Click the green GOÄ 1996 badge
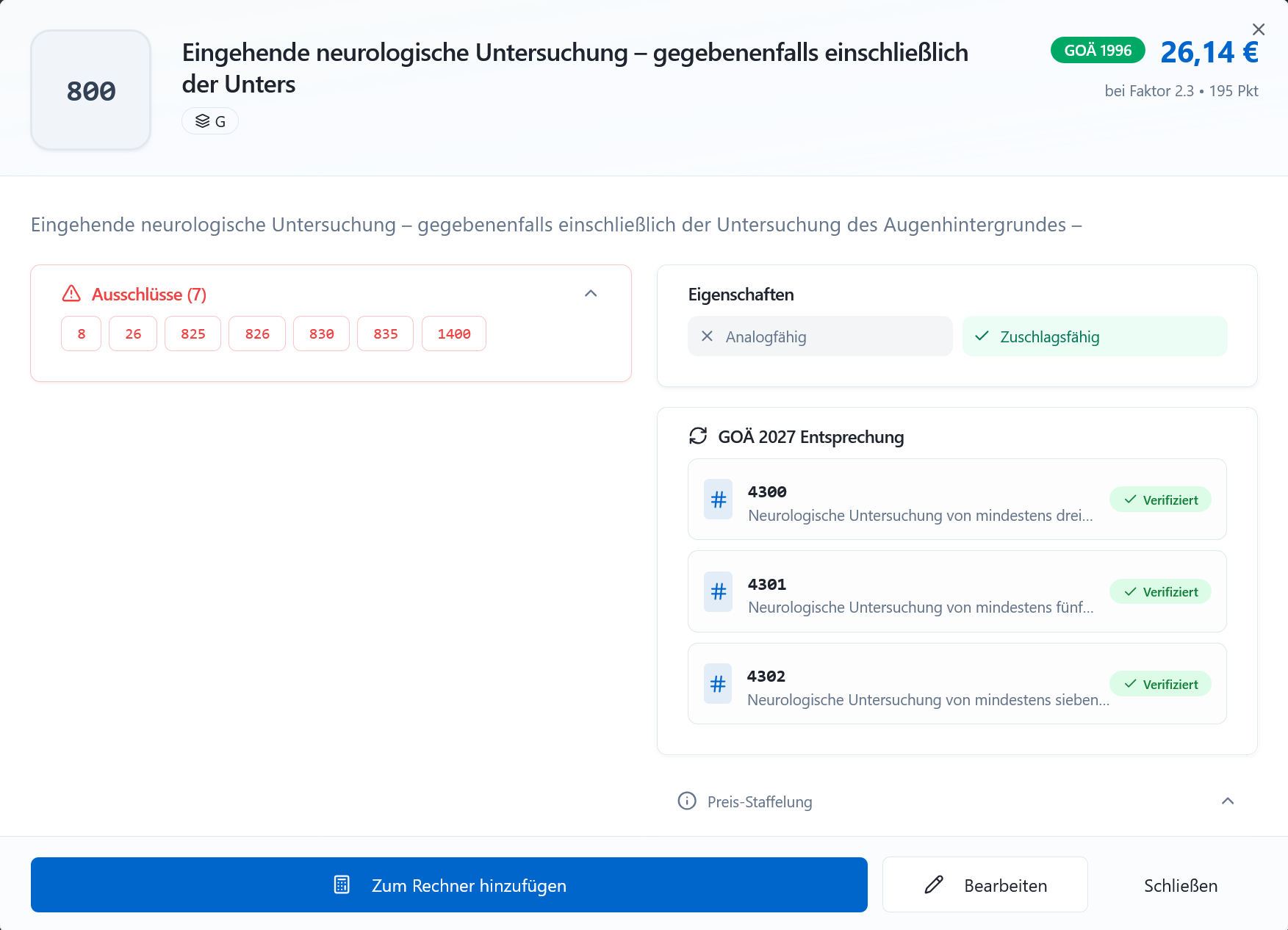This screenshot has height=930, width=1288. [1097, 51]
